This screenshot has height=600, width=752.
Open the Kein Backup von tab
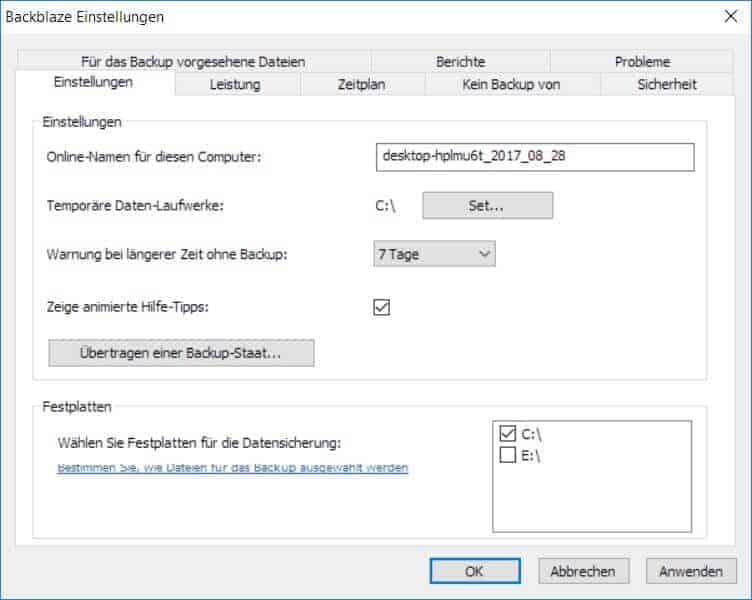(512, 84)
